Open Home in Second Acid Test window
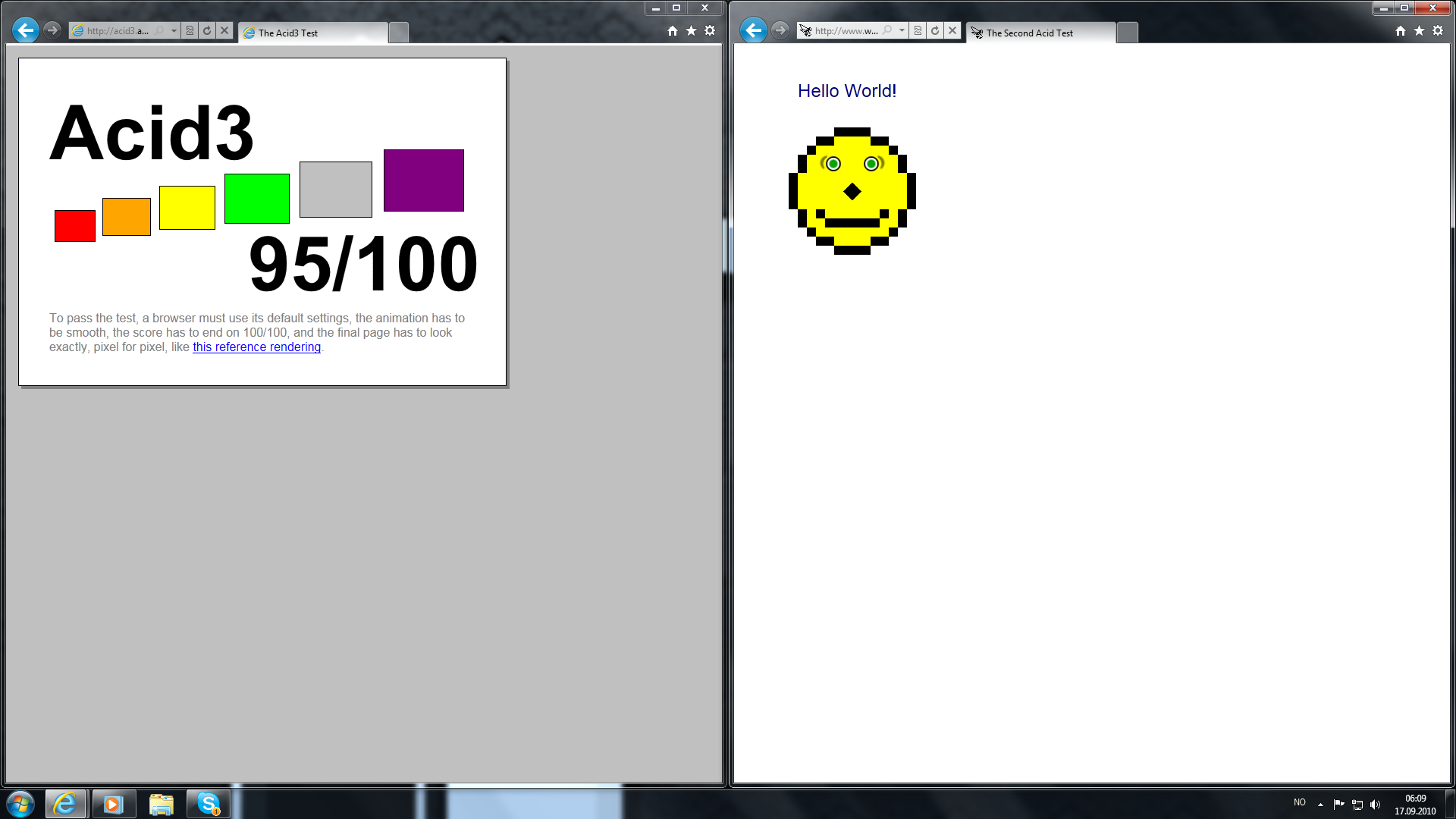Image resolution: width=1456 pixels, height=819 pixels. pyautogui.click(x=1401, y=30)
